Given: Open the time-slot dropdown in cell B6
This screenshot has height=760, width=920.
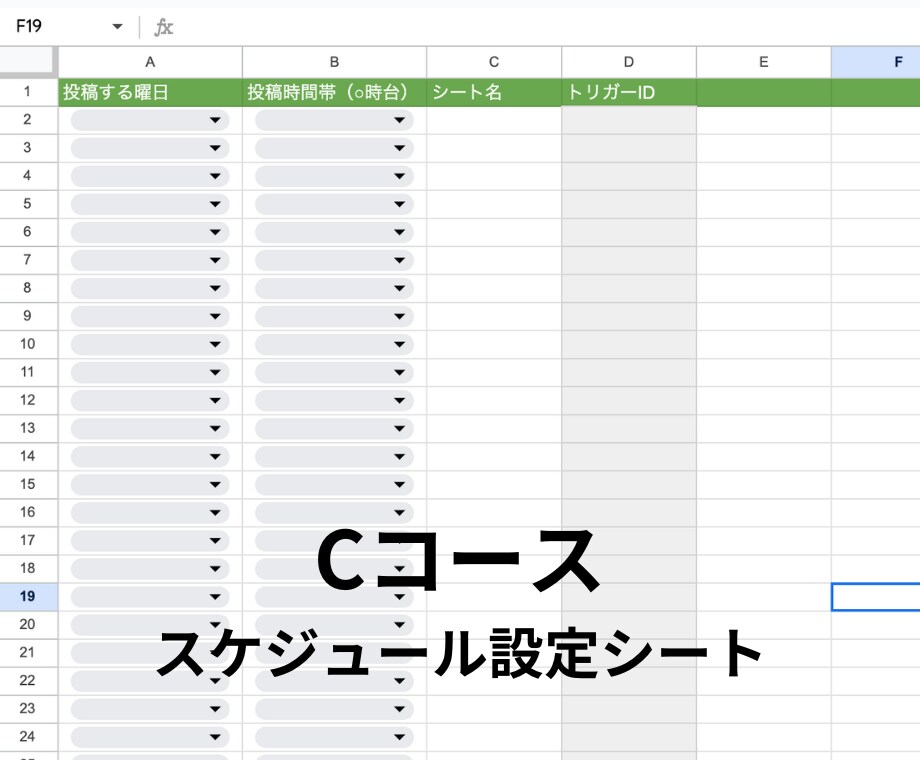Looking at the screenshot, I should pos(400,232).
